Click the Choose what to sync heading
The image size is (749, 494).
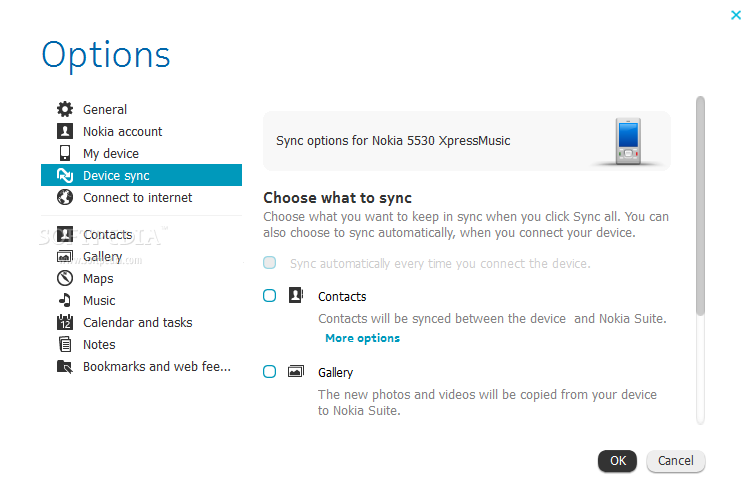click(x=337, y=198)
